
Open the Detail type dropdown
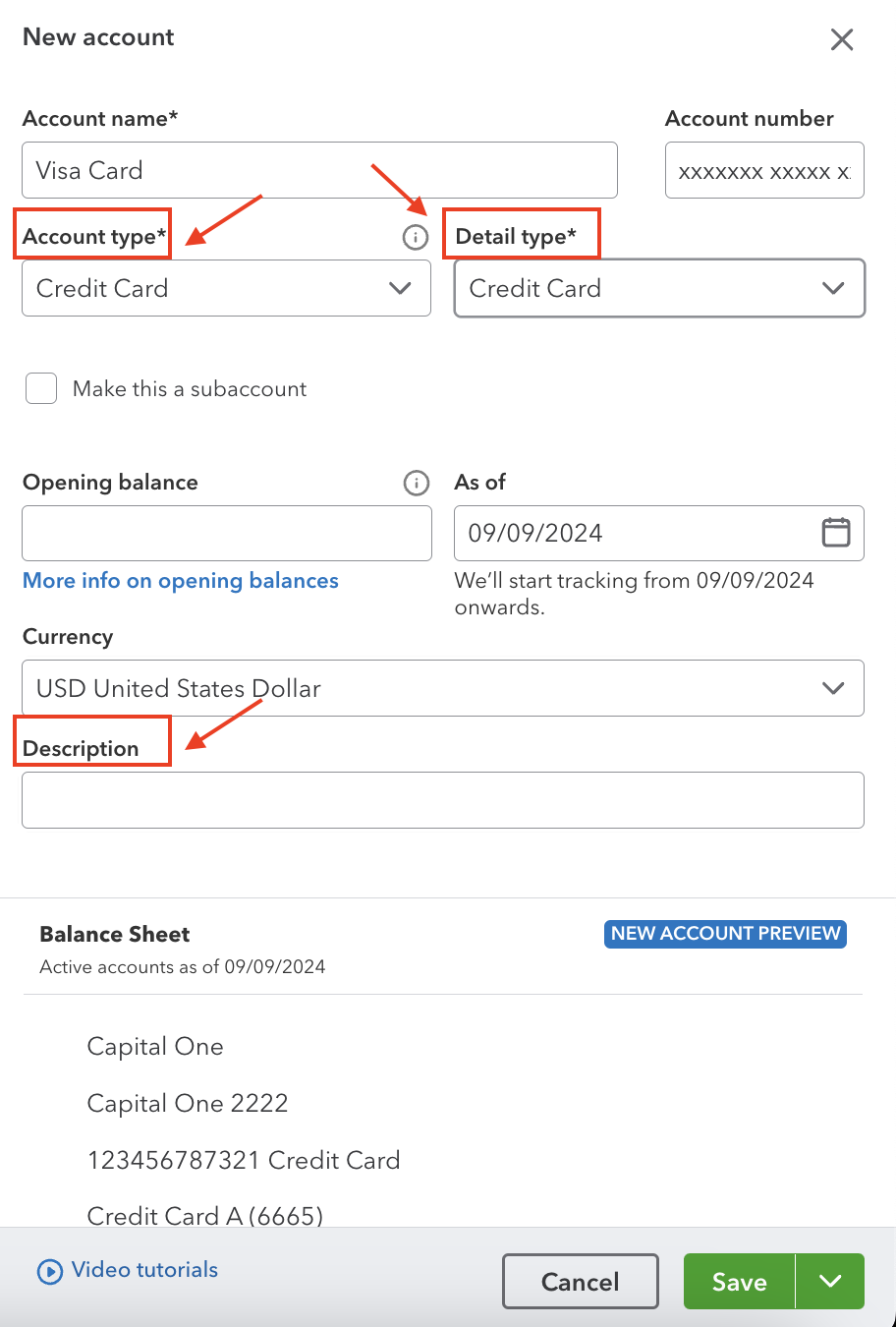point(659,288)
